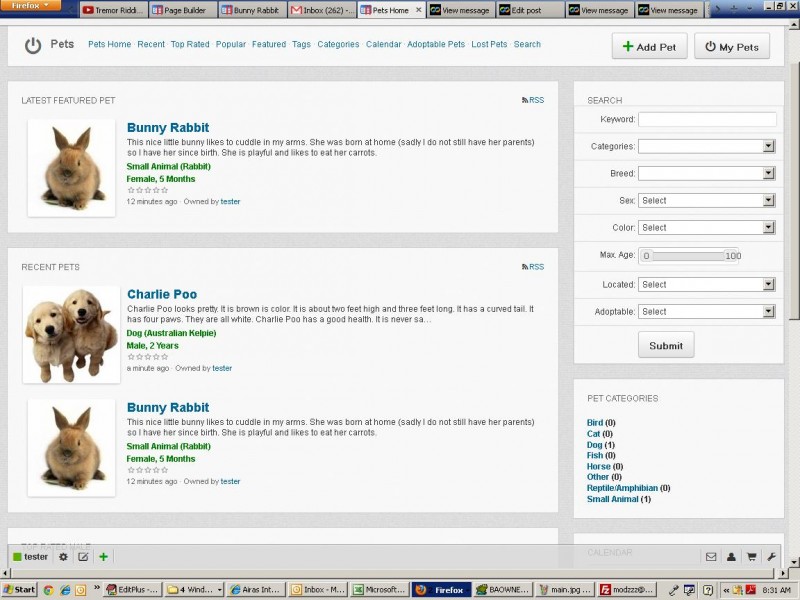
Task: Open the Categories dropdown in Search
Action: 707,146
